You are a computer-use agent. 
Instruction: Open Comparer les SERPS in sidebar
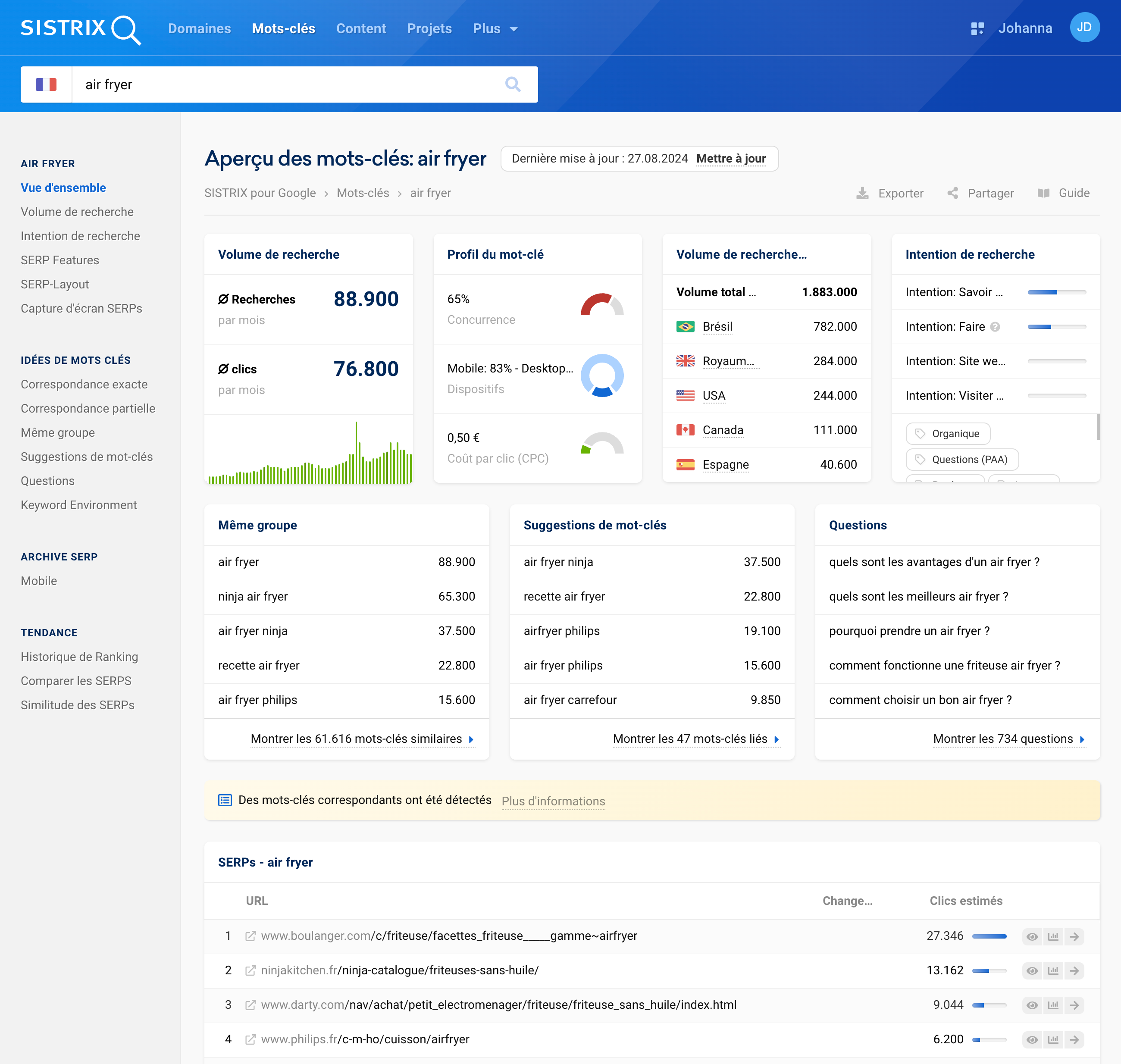click(x=76, y=681)
